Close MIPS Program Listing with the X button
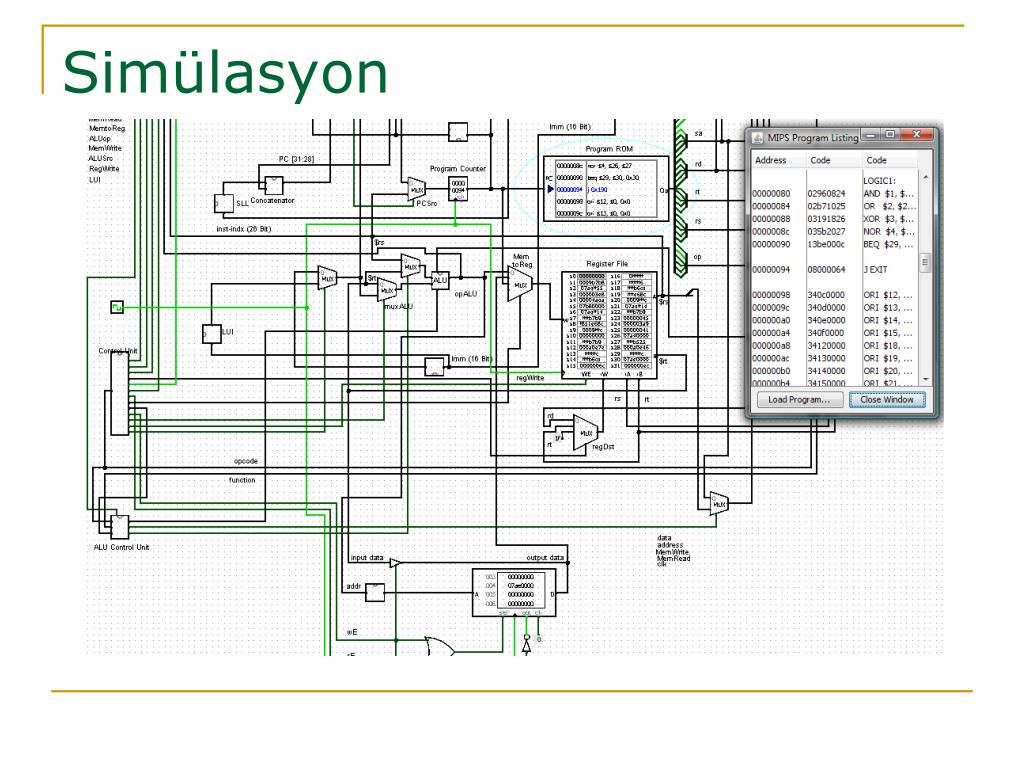 916,135
